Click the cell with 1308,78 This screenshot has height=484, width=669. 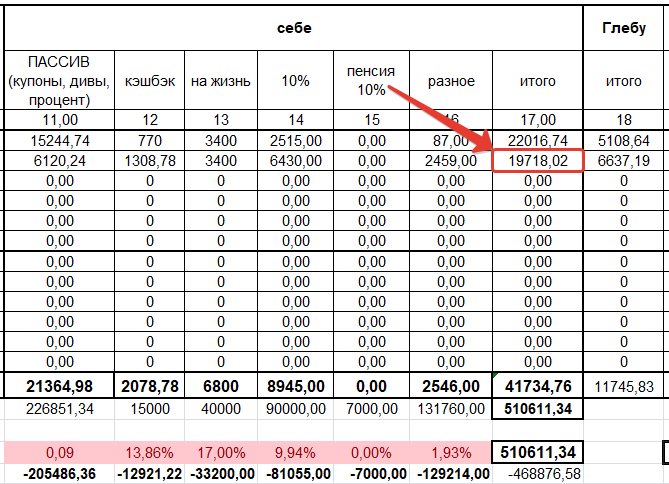[x=150, y=161]
